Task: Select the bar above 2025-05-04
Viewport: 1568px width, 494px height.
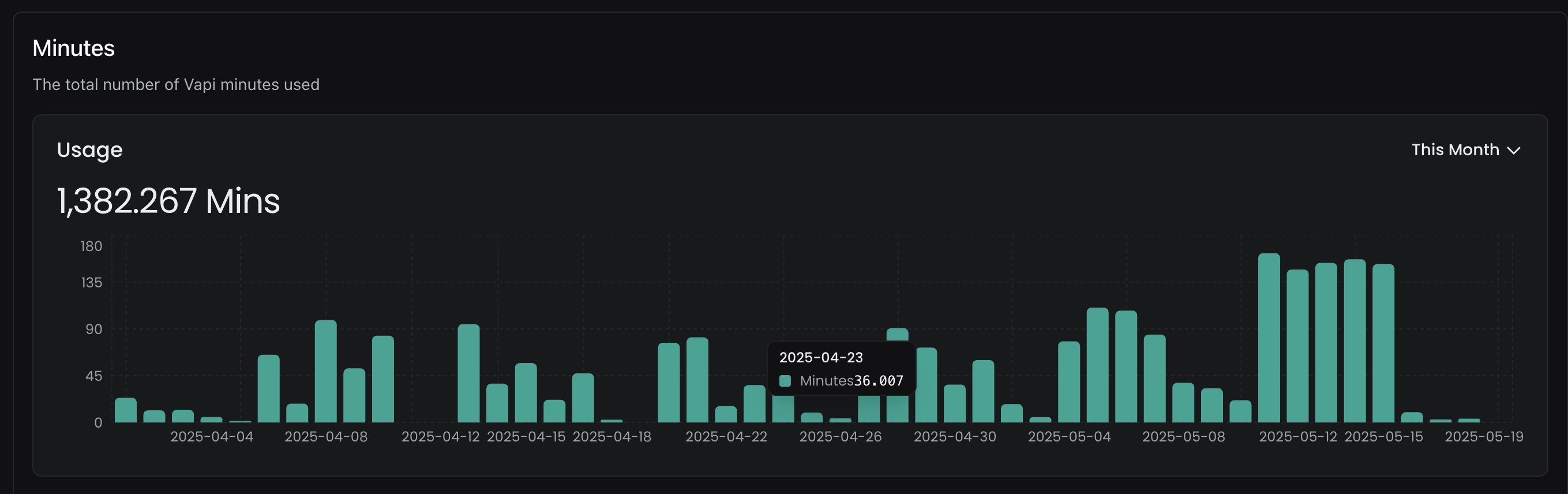Action: coord(1069,382)
